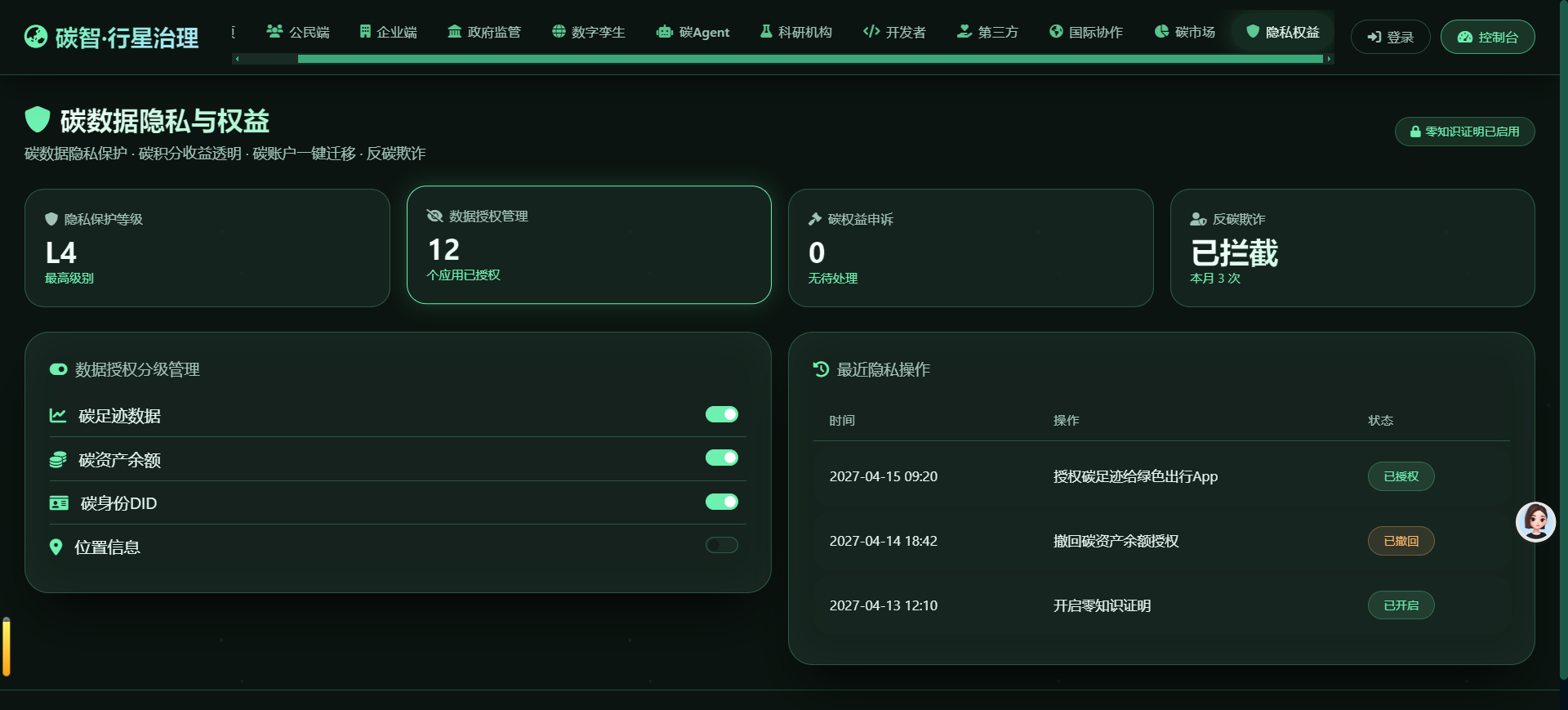1568x710 pixels.
Task: Click the nav scrollbar right arrow
Action: coord(1330,59)
